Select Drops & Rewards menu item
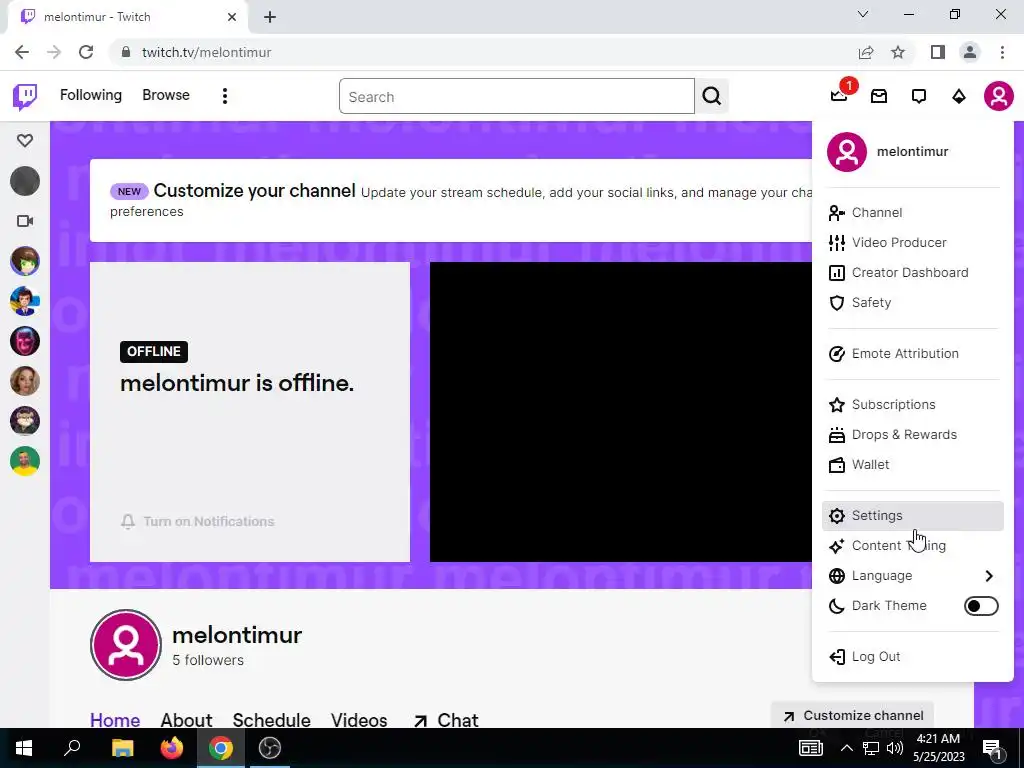Screen dimensions: 1024x768 [x=912, y=435]
